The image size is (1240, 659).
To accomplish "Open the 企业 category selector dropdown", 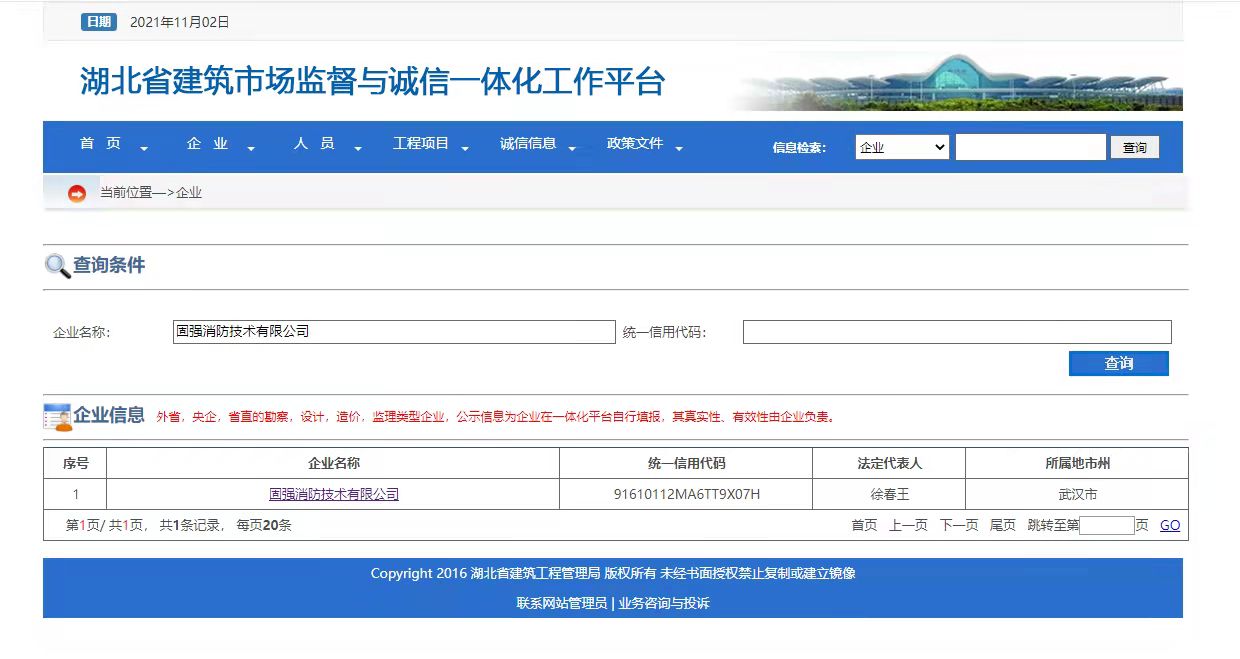I will pos(900,146).
